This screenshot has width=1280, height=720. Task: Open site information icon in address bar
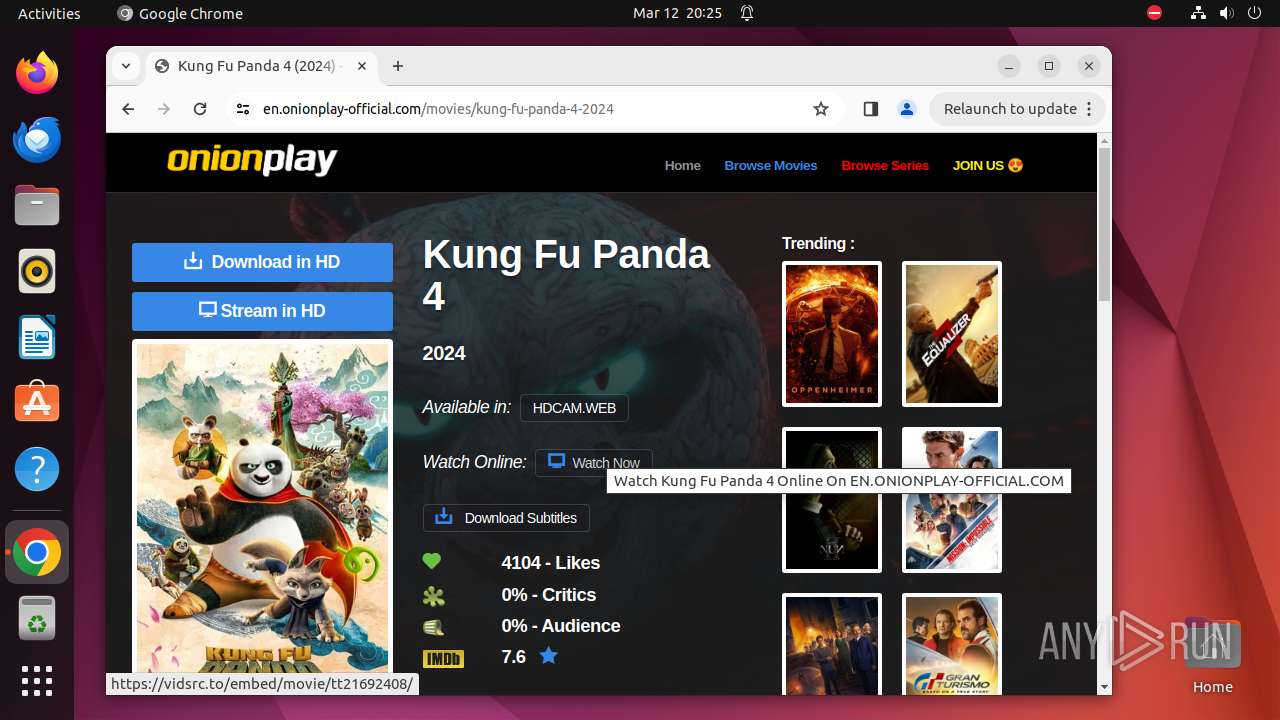coord(242,109)
